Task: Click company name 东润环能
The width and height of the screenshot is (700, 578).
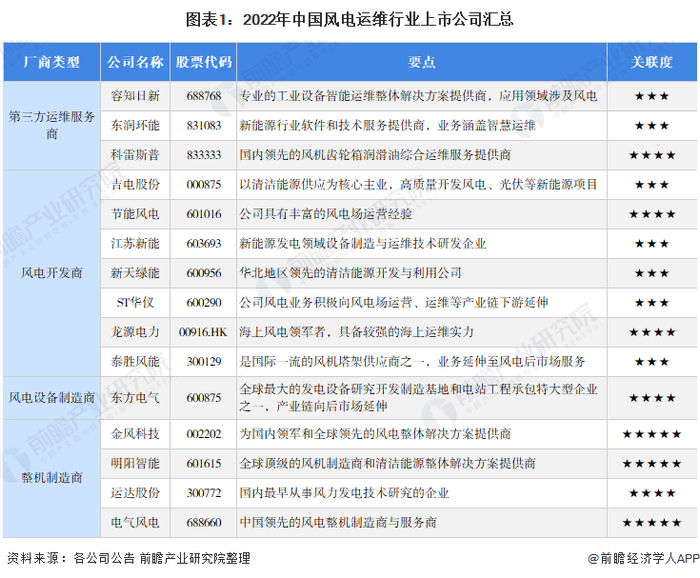Action: (135, 125)
